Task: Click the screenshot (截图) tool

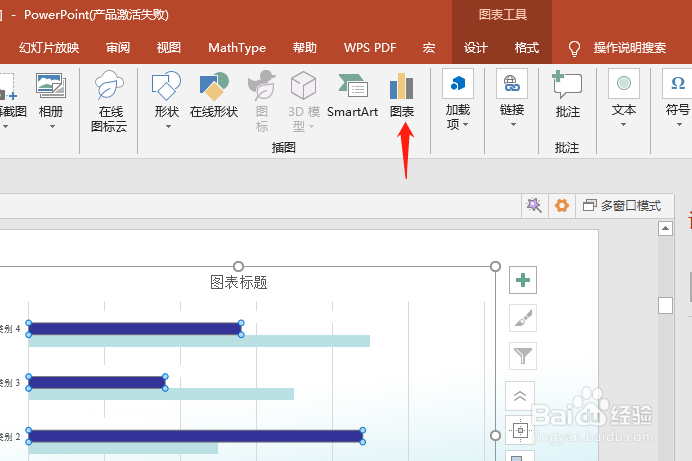Action: tap(11, 95)
